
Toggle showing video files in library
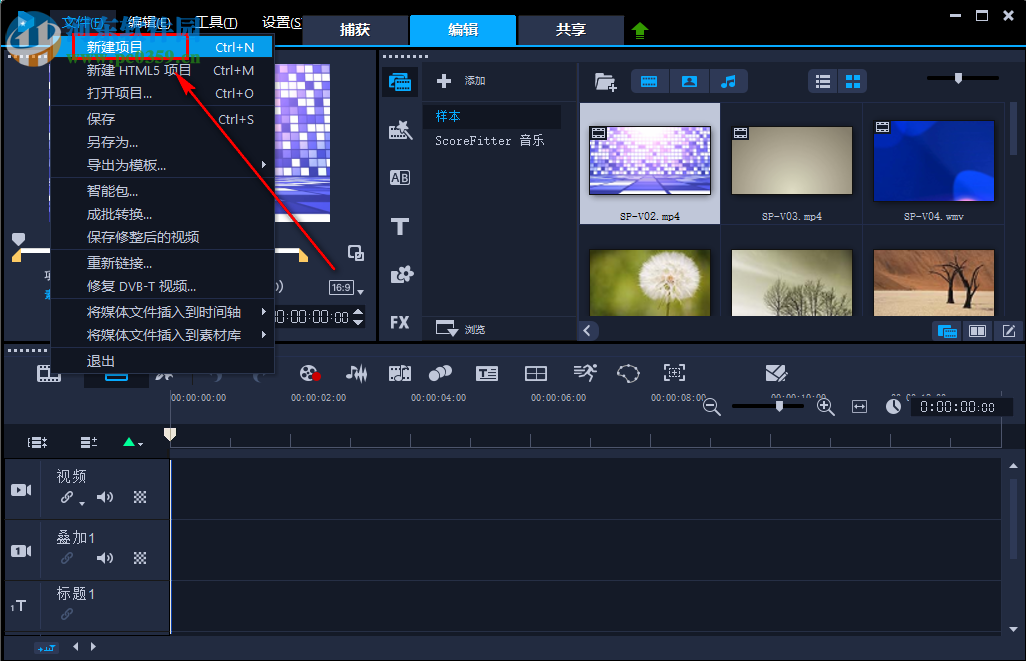[649, 81]
